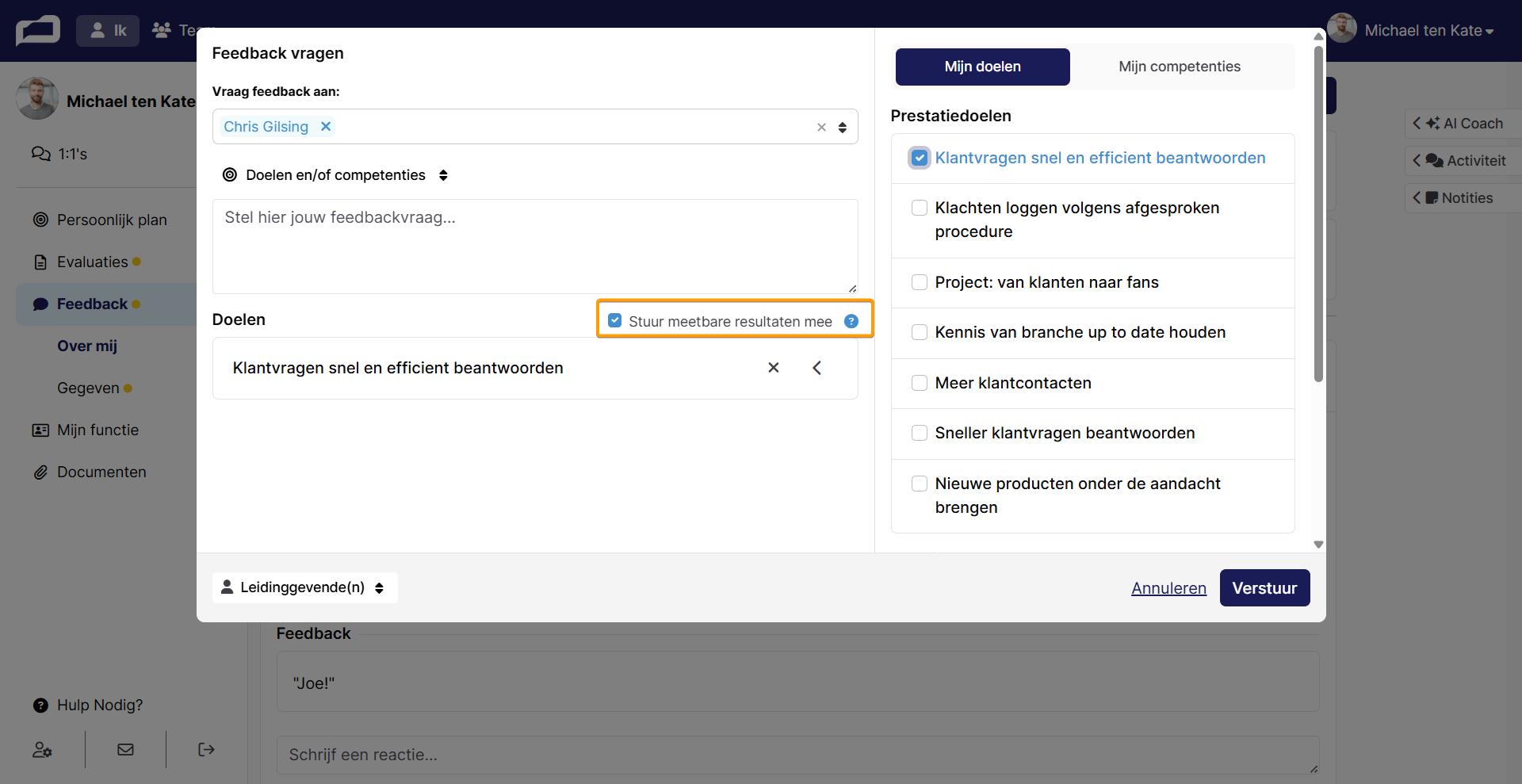This screenshot has height=784, width=1522.
Task: Click the chevron on the selected goal row
Action: pos(816,368)
